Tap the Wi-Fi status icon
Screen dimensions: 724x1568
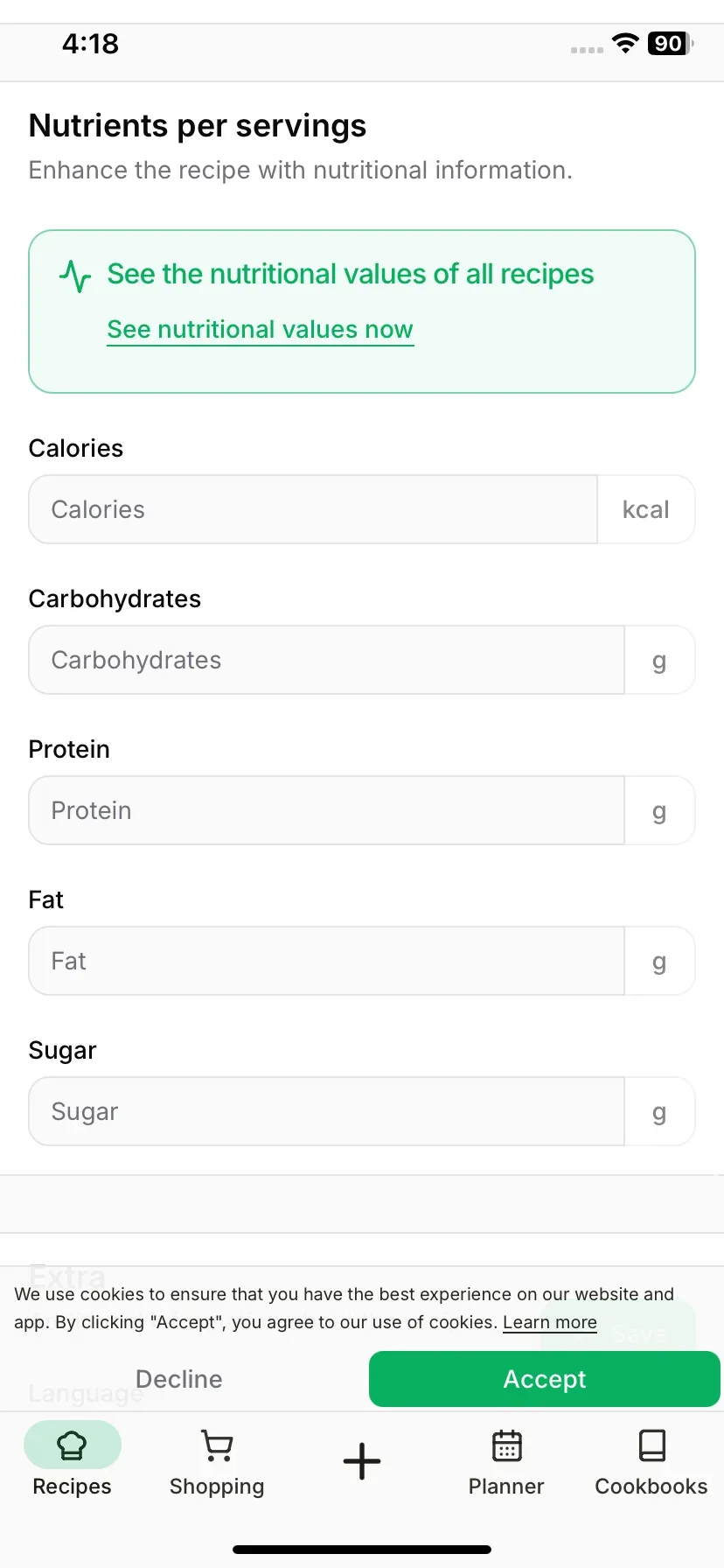pos(625,43)
